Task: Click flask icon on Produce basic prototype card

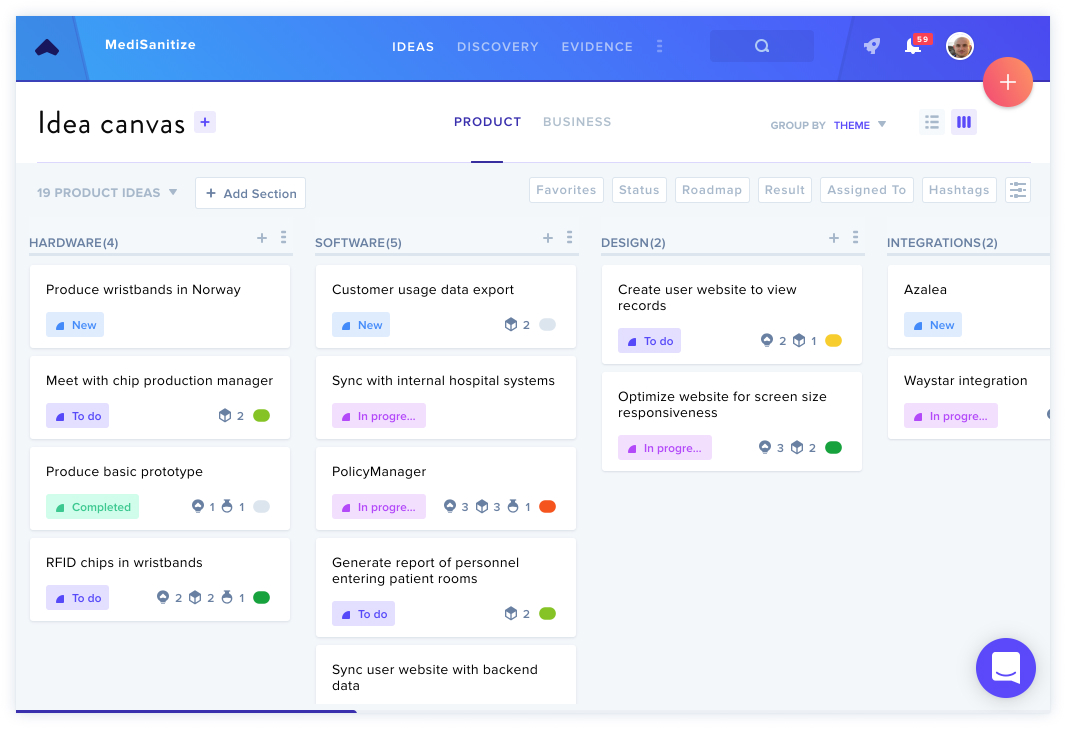Action: pyautogui.click(x=227, y=507)
